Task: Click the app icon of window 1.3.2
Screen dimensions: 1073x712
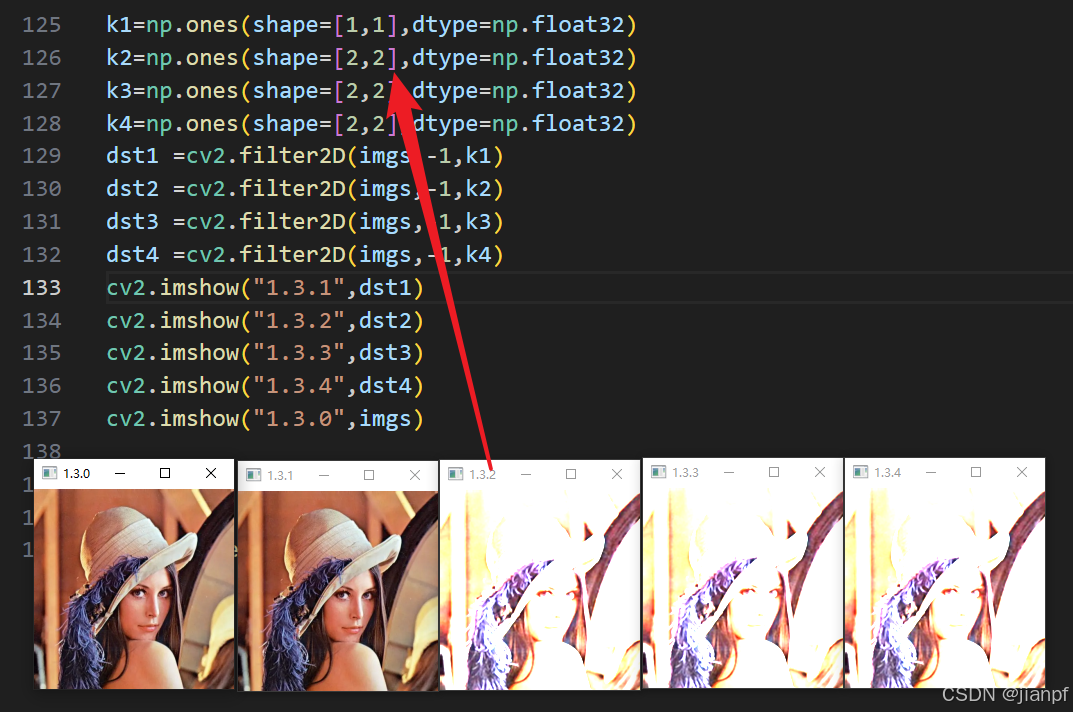Action: [x=455, y=474]
